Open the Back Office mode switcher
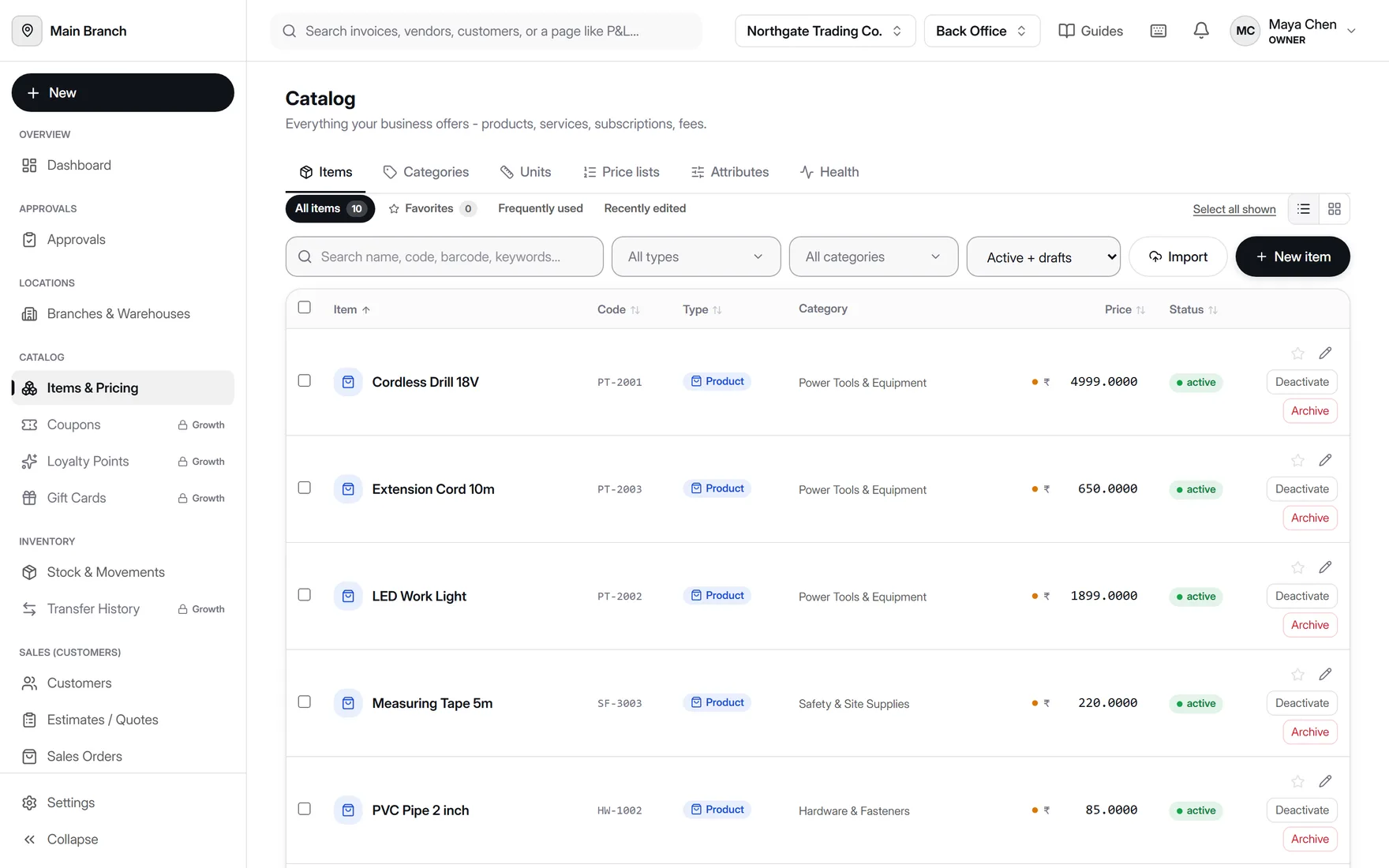Image resolution: width=1389 pixels, height=868 pixels. tap(982, 31)
